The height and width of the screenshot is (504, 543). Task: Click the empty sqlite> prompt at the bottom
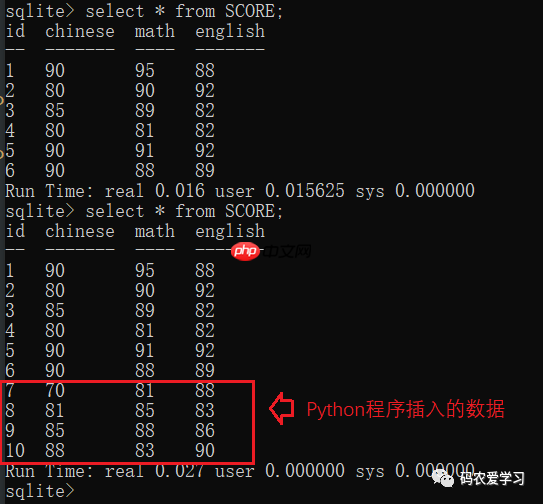click(x=40, y=491)
